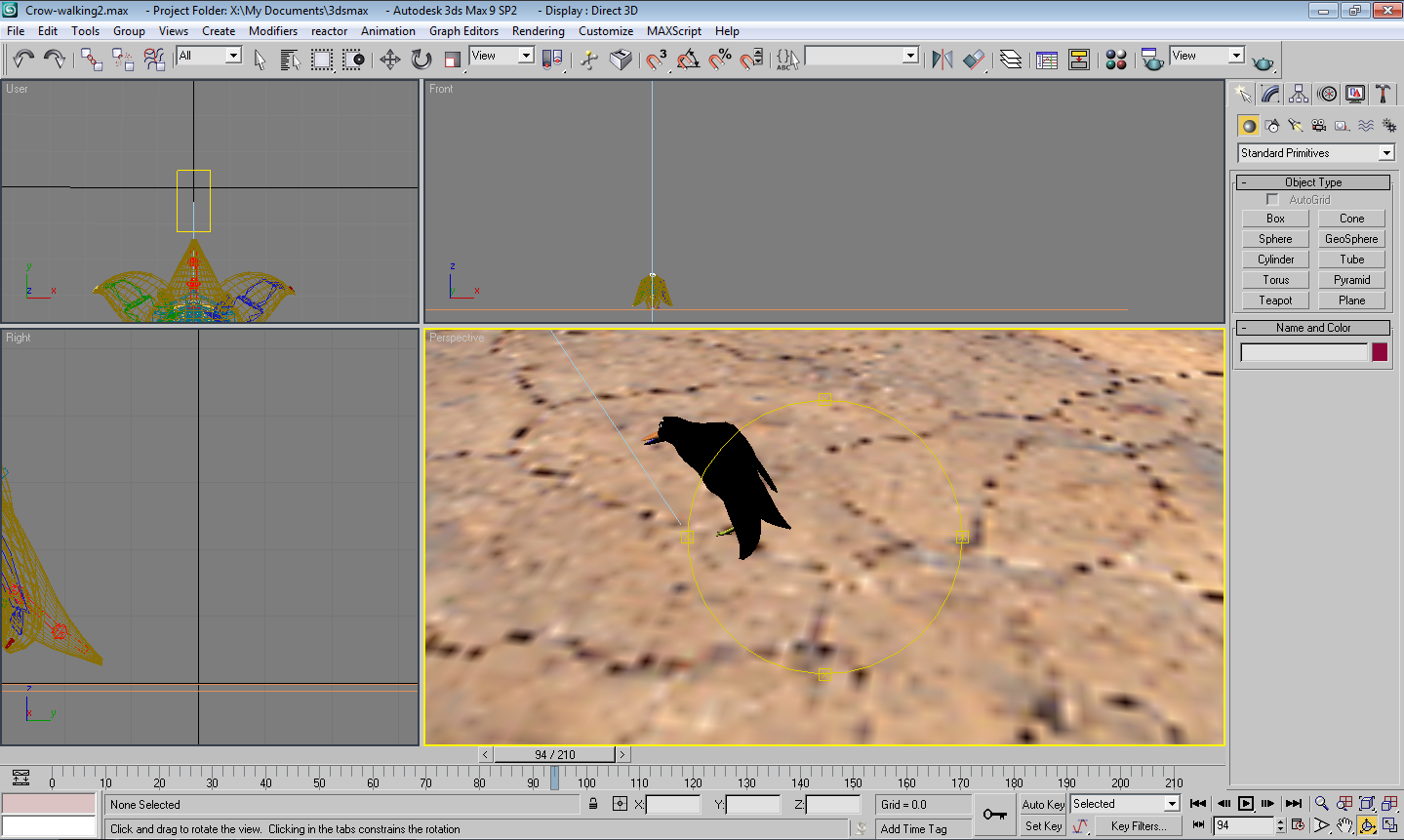Activate Bind to Space Warp tool
The height and width of the screenshot is (840, 1404).
coord(154,60)
